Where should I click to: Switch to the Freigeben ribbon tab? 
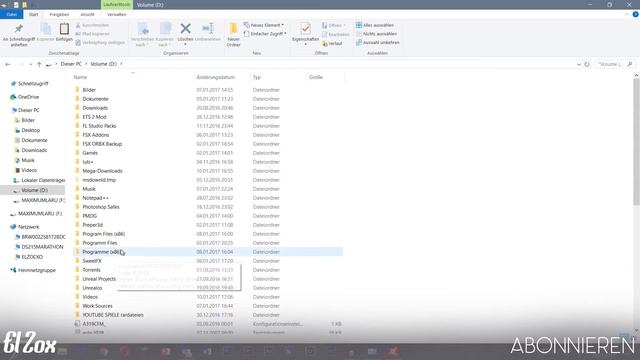click(x=59, y=14)
